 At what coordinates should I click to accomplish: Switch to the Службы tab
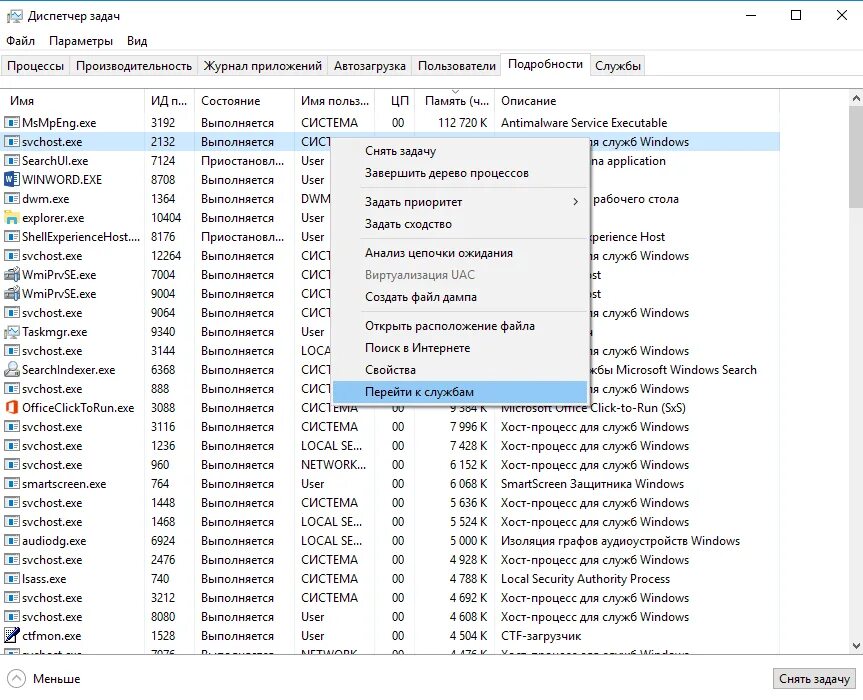click(618, 66)
